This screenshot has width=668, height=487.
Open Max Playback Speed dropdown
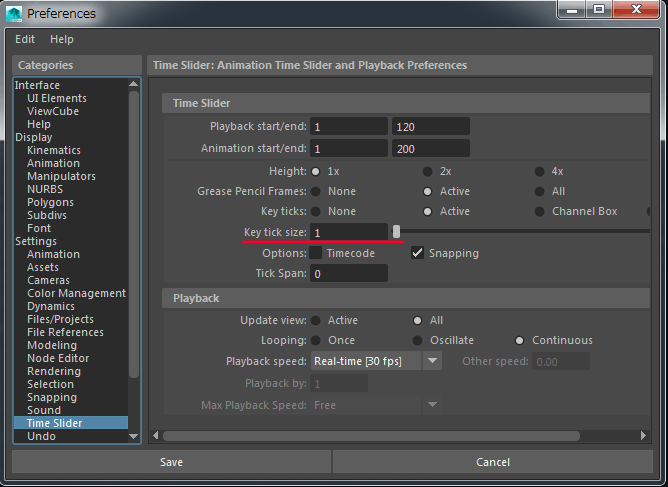point(431,405)
